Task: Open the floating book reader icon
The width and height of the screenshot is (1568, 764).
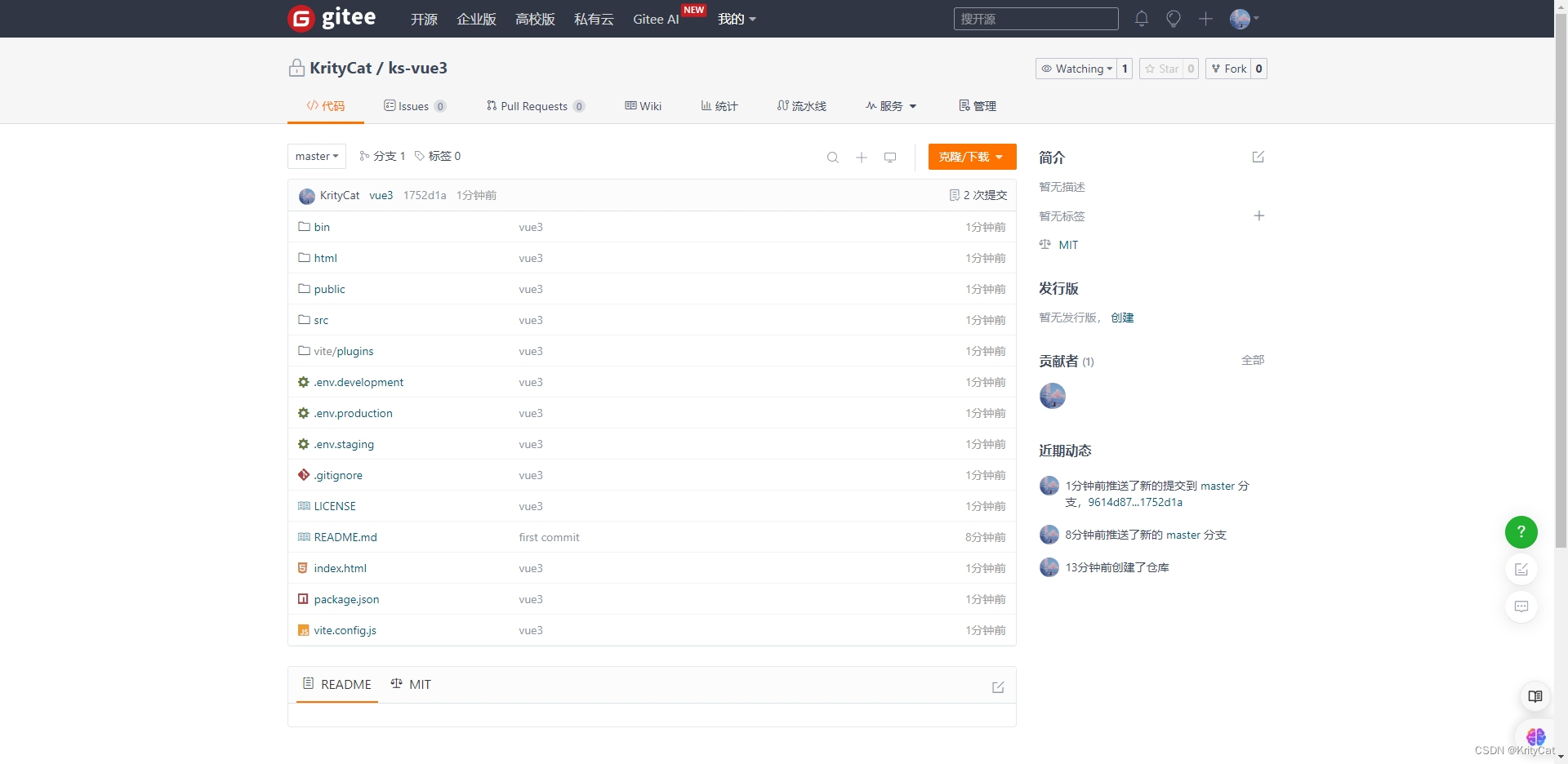Action: coord(1535,696)
